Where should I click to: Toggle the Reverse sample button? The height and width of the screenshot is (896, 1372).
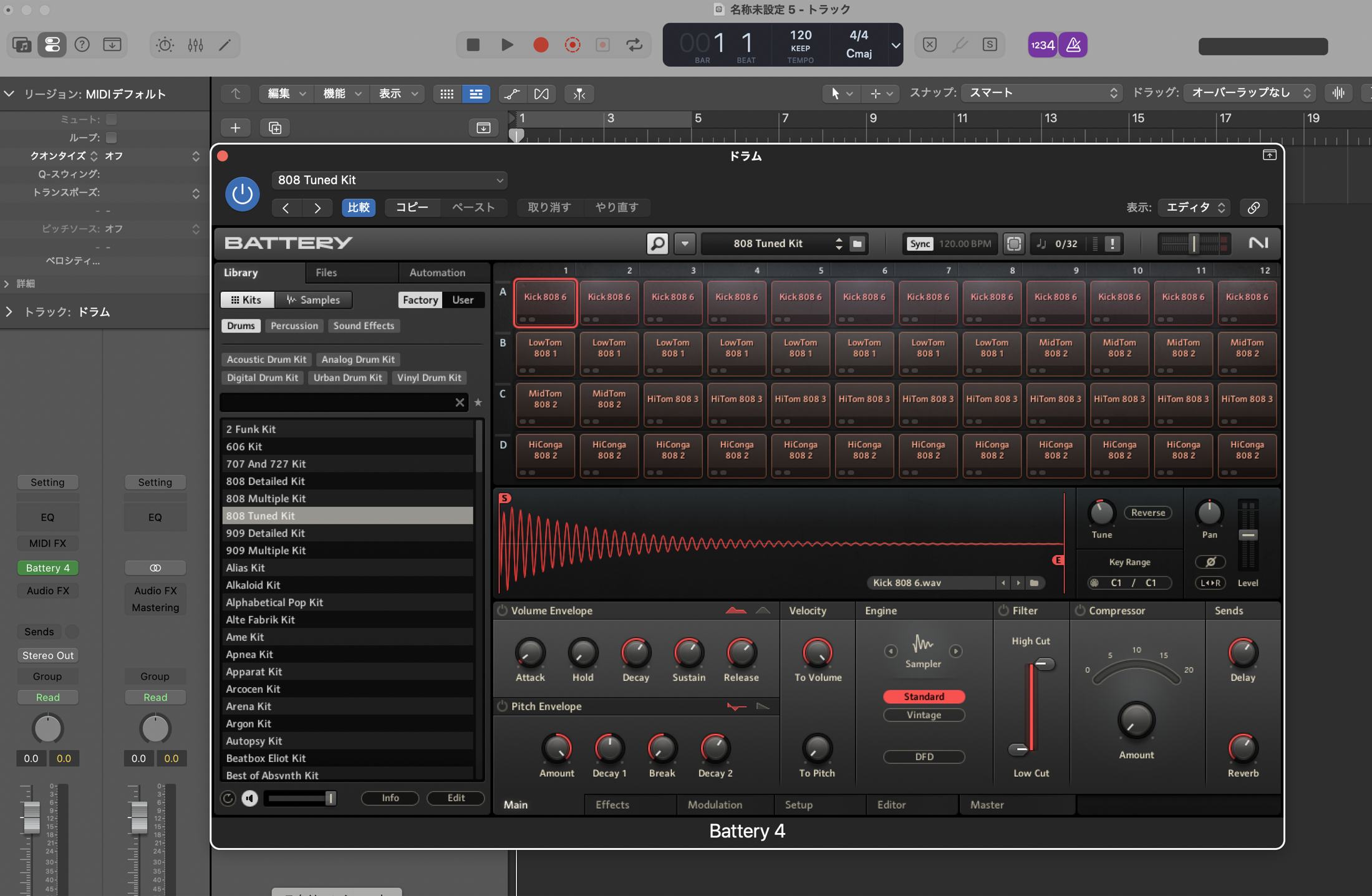[1148, 513]
